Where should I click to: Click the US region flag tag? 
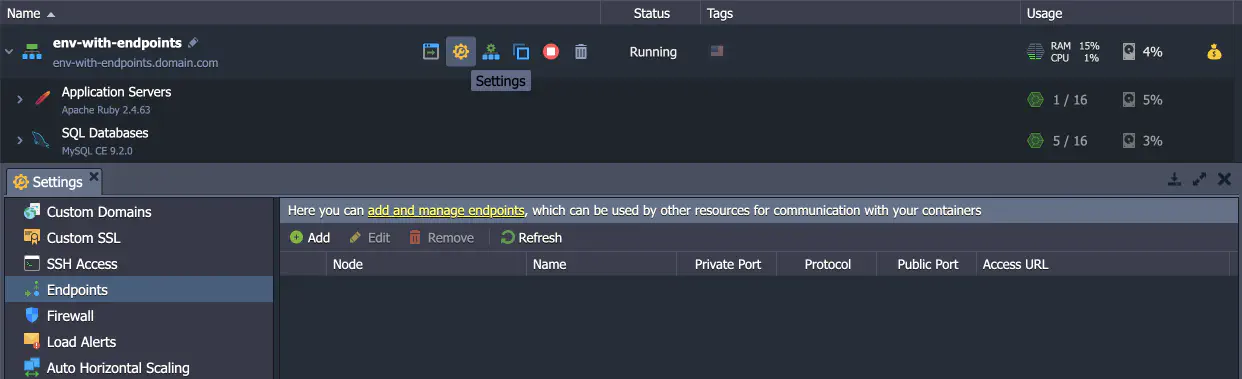point(716,51)
